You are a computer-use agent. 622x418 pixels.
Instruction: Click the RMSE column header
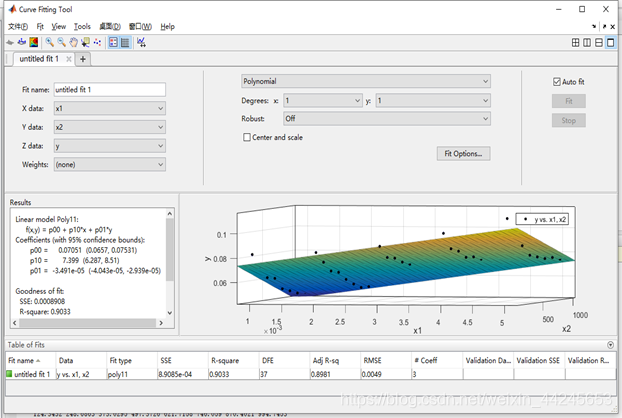[386, 360]
